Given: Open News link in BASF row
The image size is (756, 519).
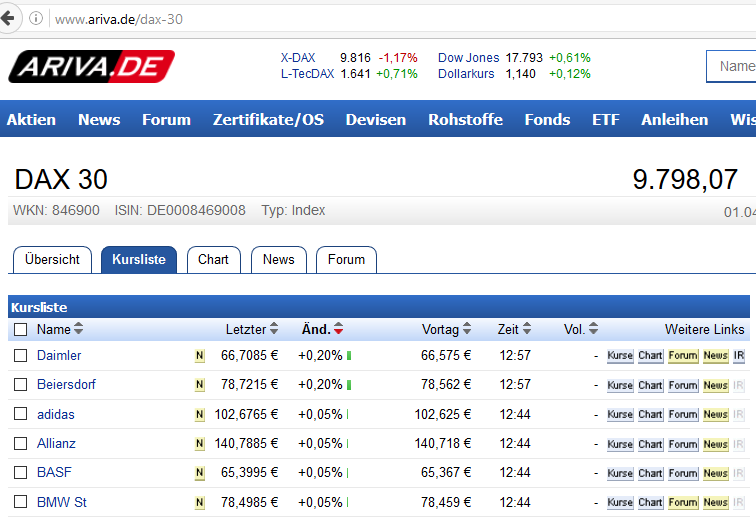Looking at the screenshot, I should coord(716,473).
